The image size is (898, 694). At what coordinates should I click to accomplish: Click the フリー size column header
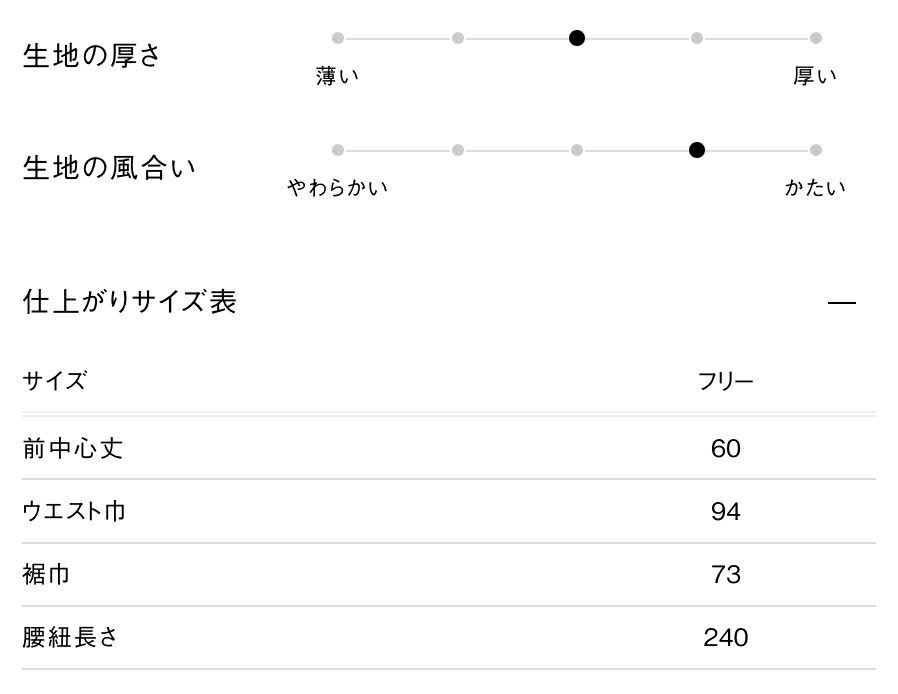point(725,381)
